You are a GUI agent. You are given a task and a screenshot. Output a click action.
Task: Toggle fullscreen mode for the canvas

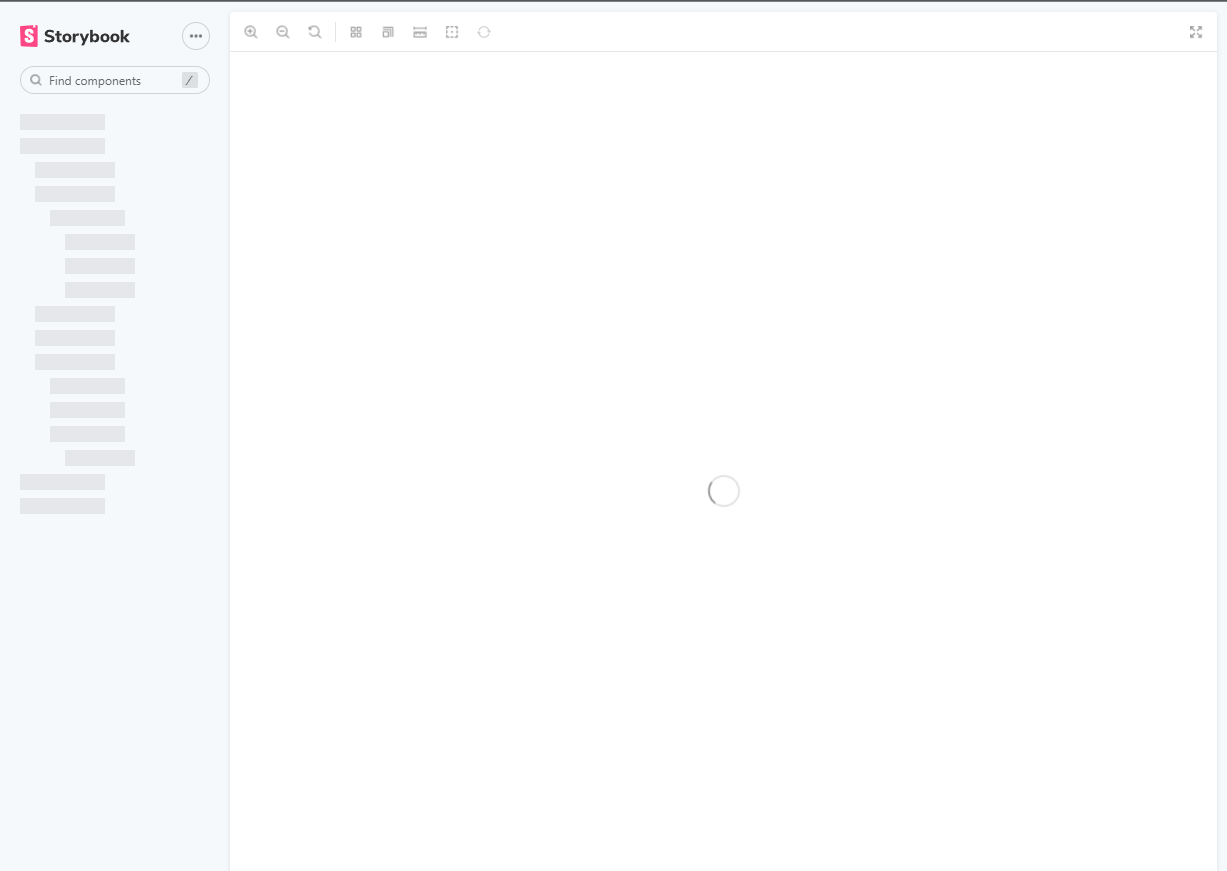[1196, 31]
